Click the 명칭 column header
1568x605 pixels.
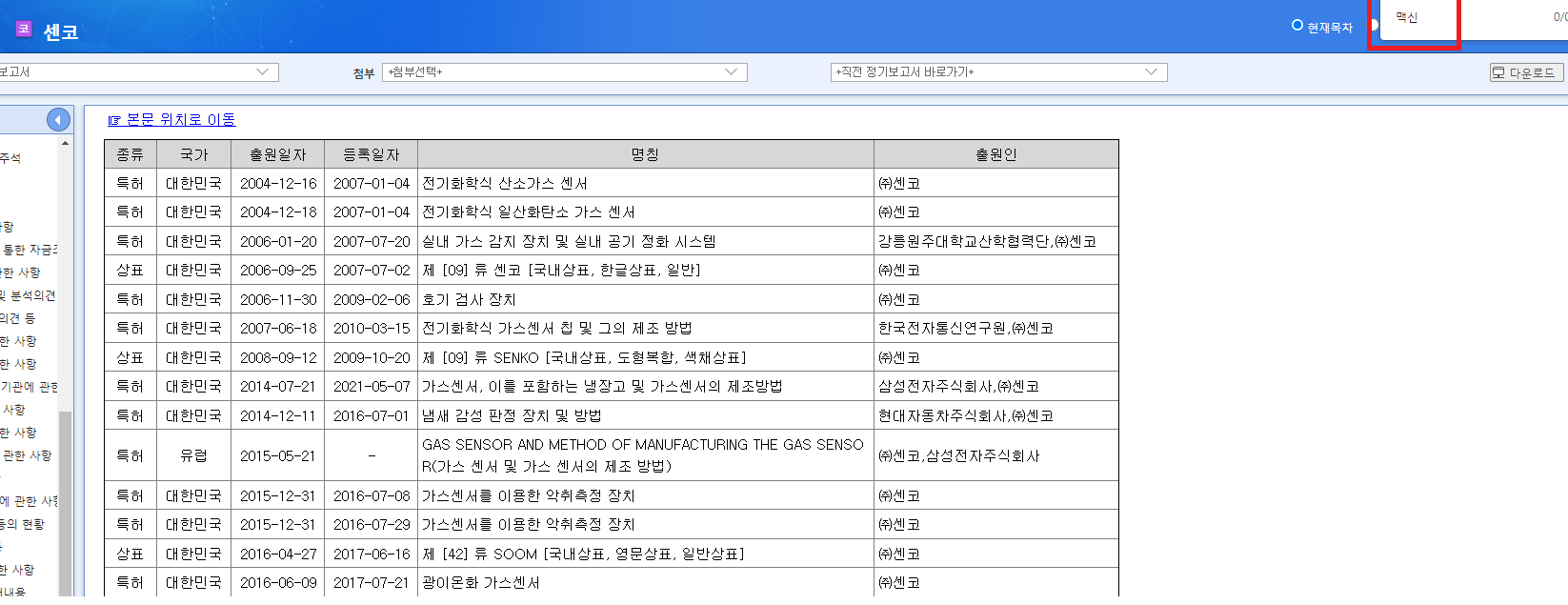645,154
